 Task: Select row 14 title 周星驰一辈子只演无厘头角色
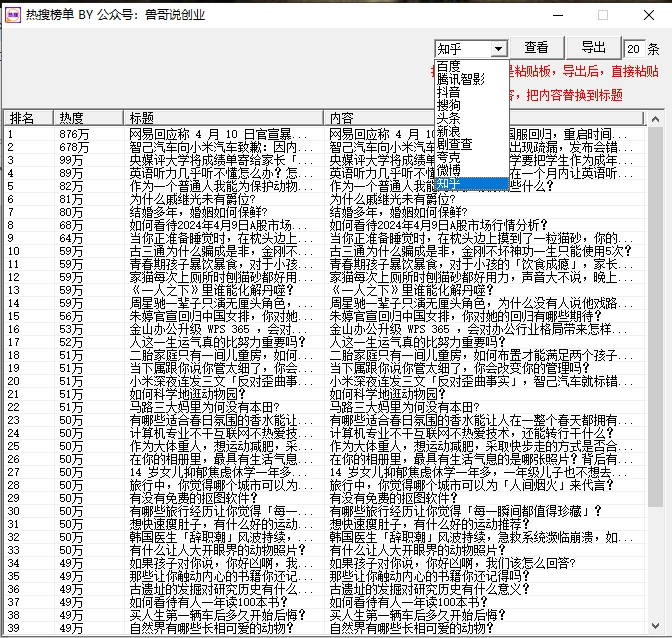221,304
